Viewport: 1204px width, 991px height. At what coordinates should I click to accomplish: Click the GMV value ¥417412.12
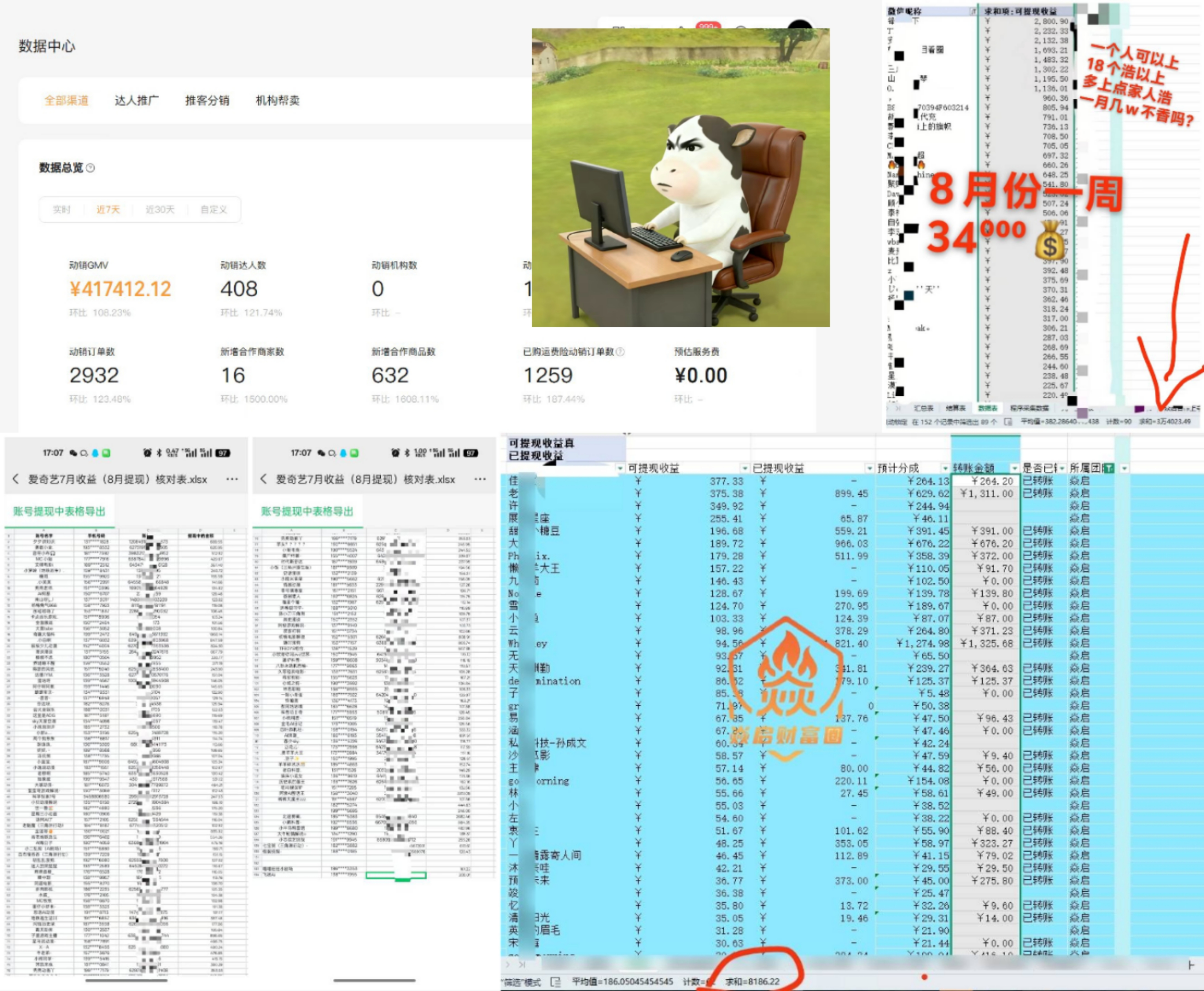coord(120,289)
